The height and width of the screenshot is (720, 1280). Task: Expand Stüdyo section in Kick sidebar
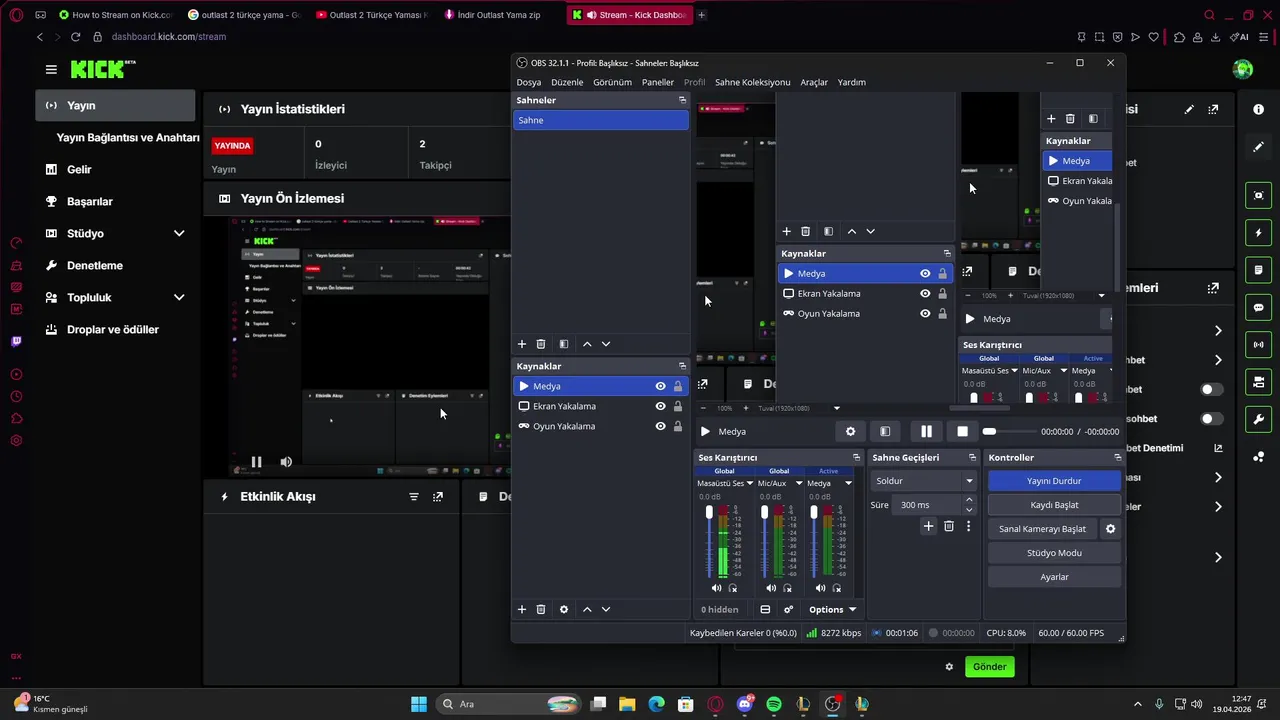point(179,234)
